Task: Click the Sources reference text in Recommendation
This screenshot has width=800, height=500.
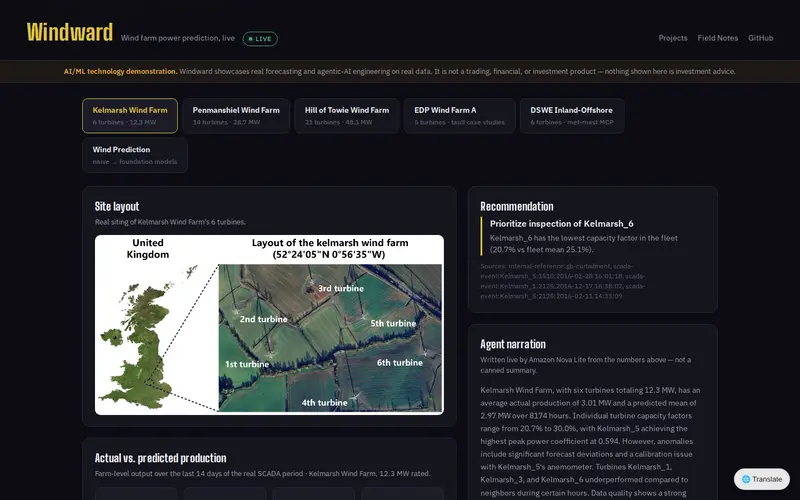Action: (562, 281)
